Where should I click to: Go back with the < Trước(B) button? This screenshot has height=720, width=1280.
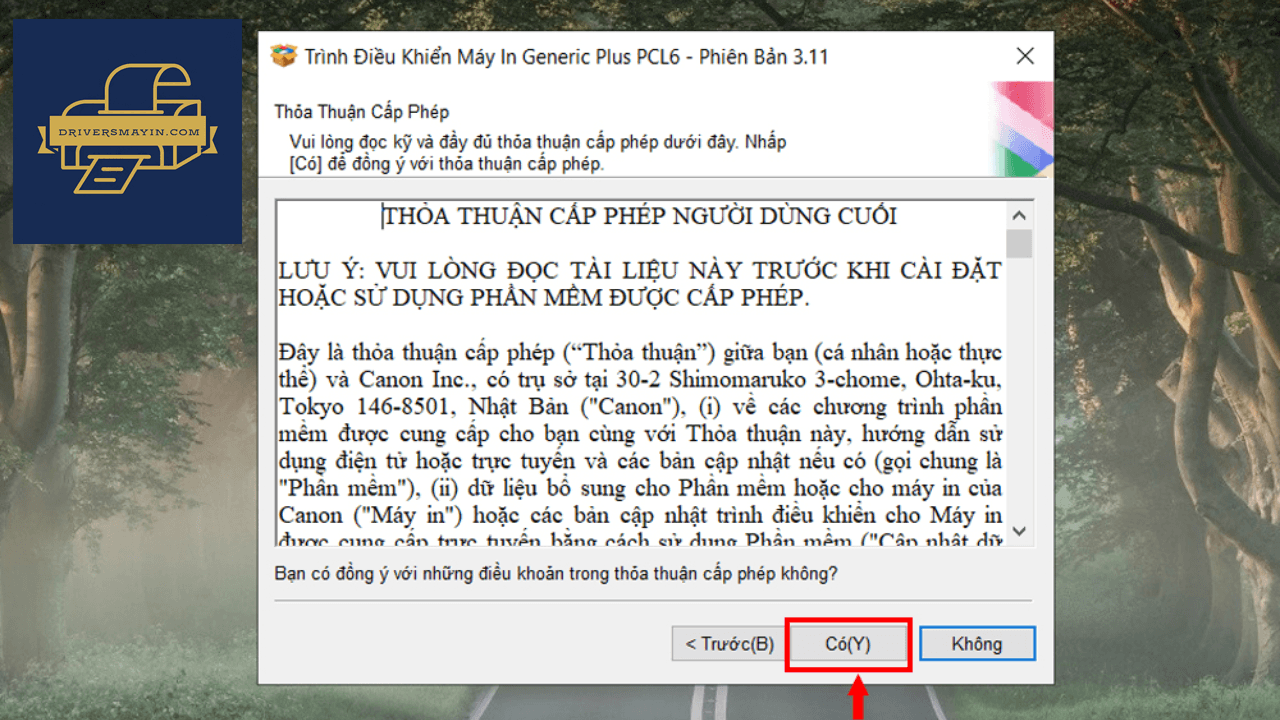coord(729,644)
